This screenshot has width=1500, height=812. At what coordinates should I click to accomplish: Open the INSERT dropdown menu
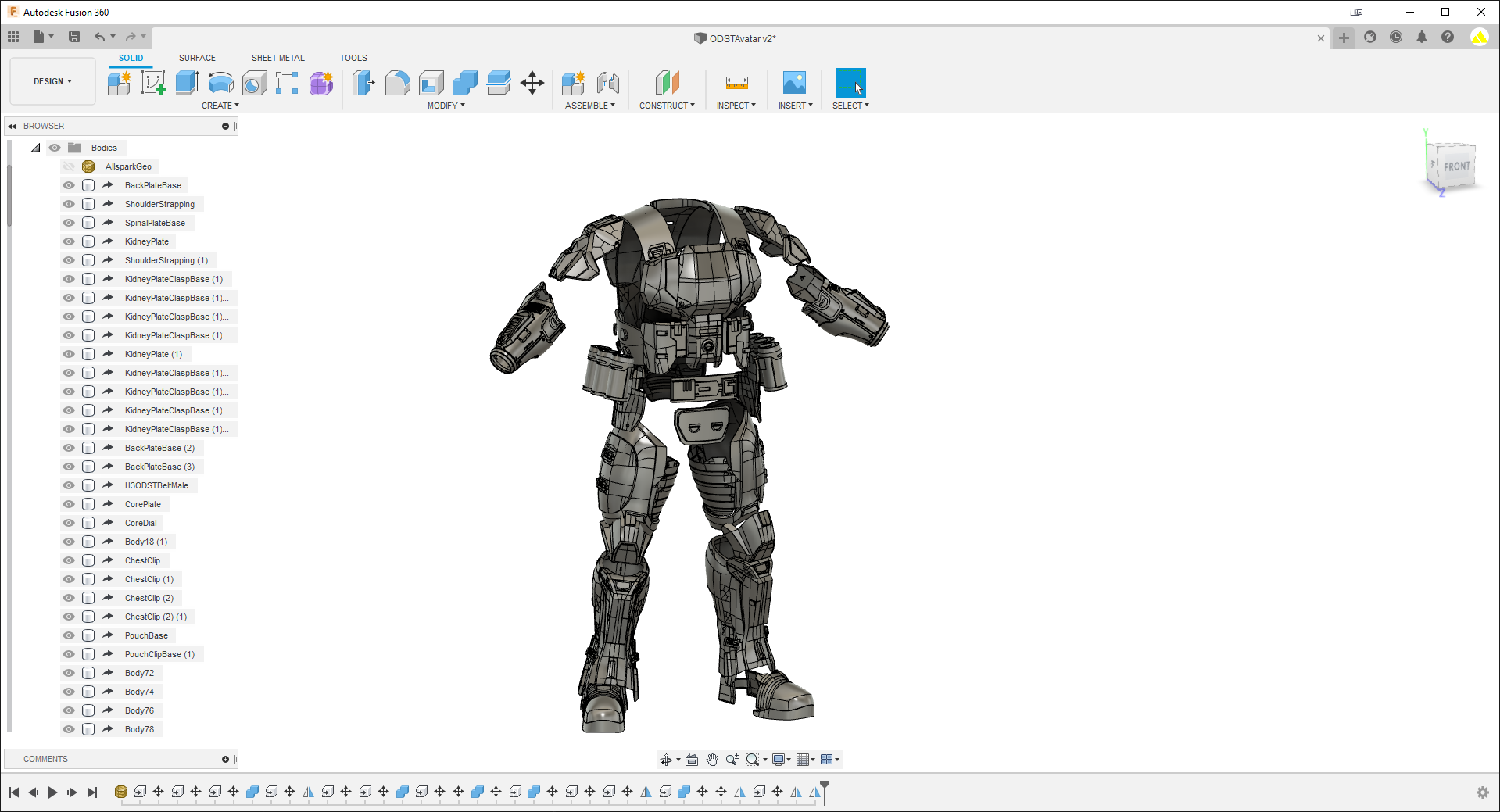796,106
